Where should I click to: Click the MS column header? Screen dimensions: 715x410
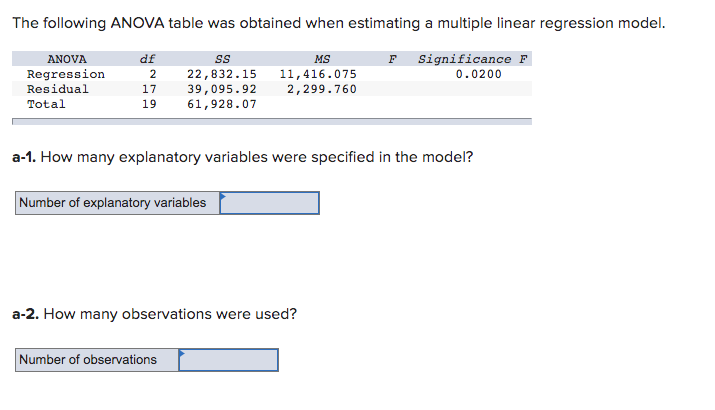tap(322, 59)
